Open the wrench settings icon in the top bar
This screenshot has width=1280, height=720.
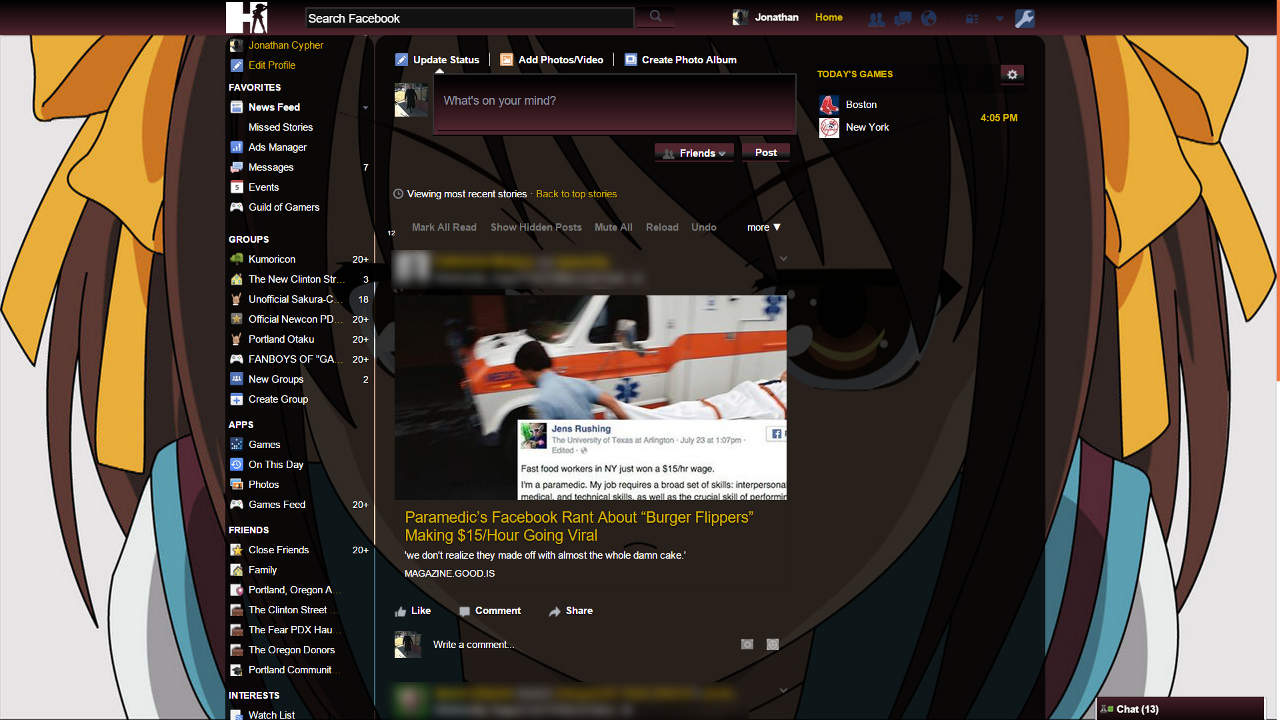tap(1024, 18)
